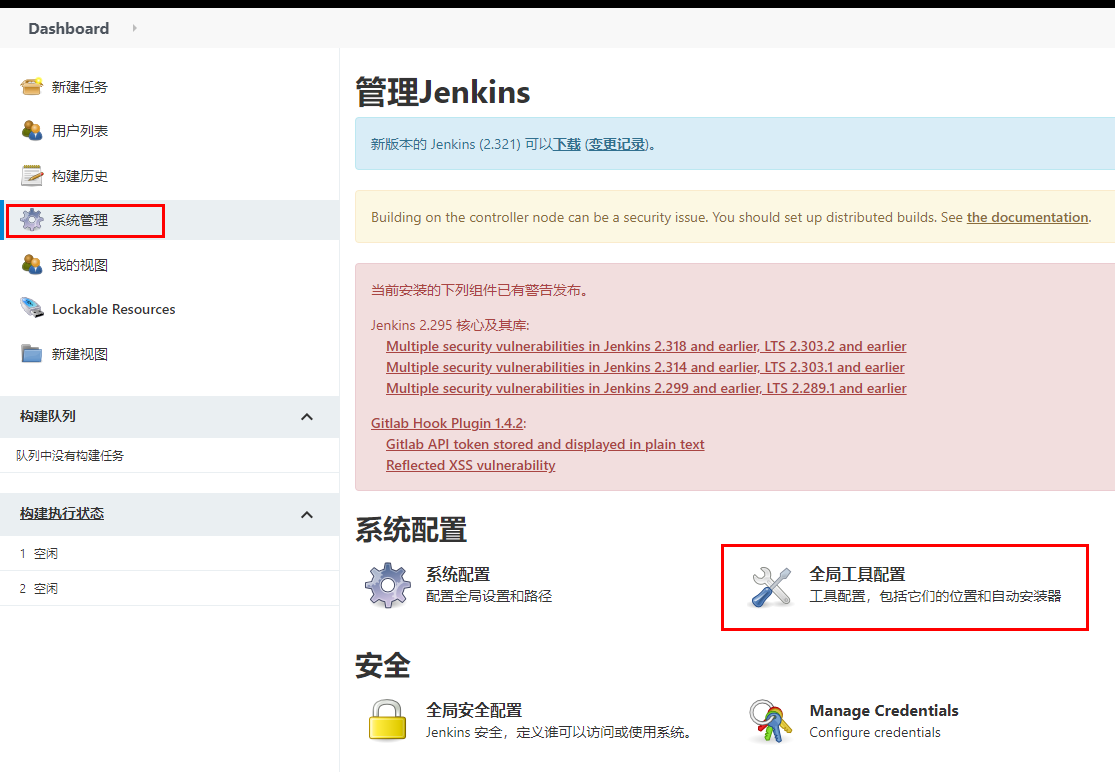Click the Lockable Resources icon
The height and width of the screenshot is (772, 1115).
point(32,309)
